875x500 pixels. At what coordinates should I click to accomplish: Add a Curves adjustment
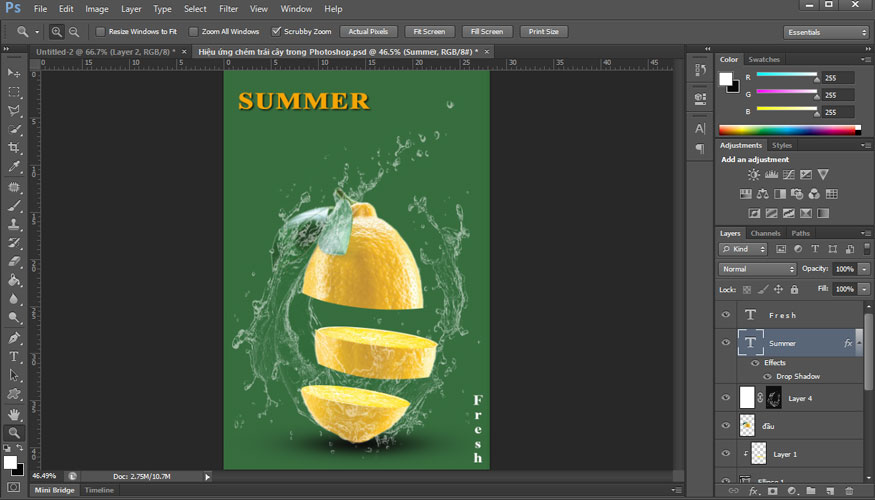(x=789, y=175)
